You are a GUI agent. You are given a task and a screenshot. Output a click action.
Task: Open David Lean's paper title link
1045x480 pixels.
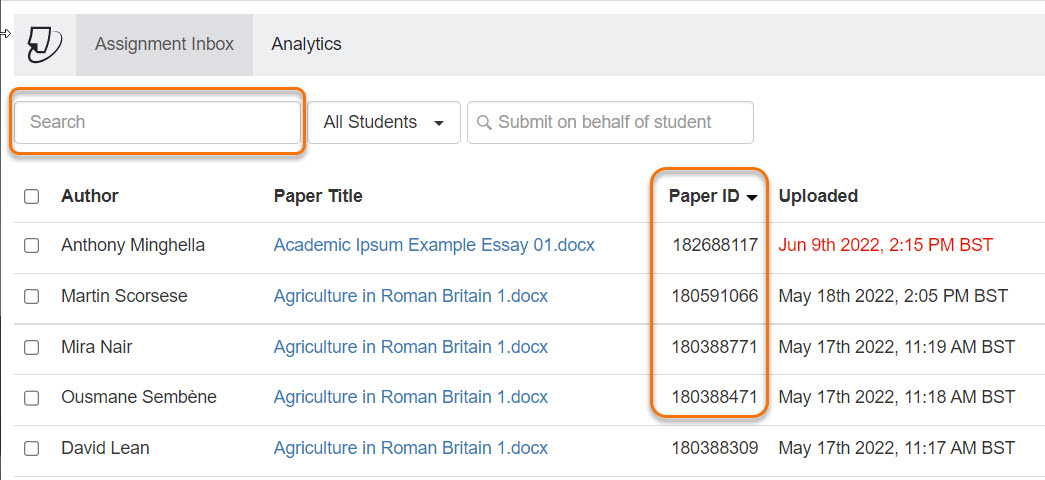[410, 448]
